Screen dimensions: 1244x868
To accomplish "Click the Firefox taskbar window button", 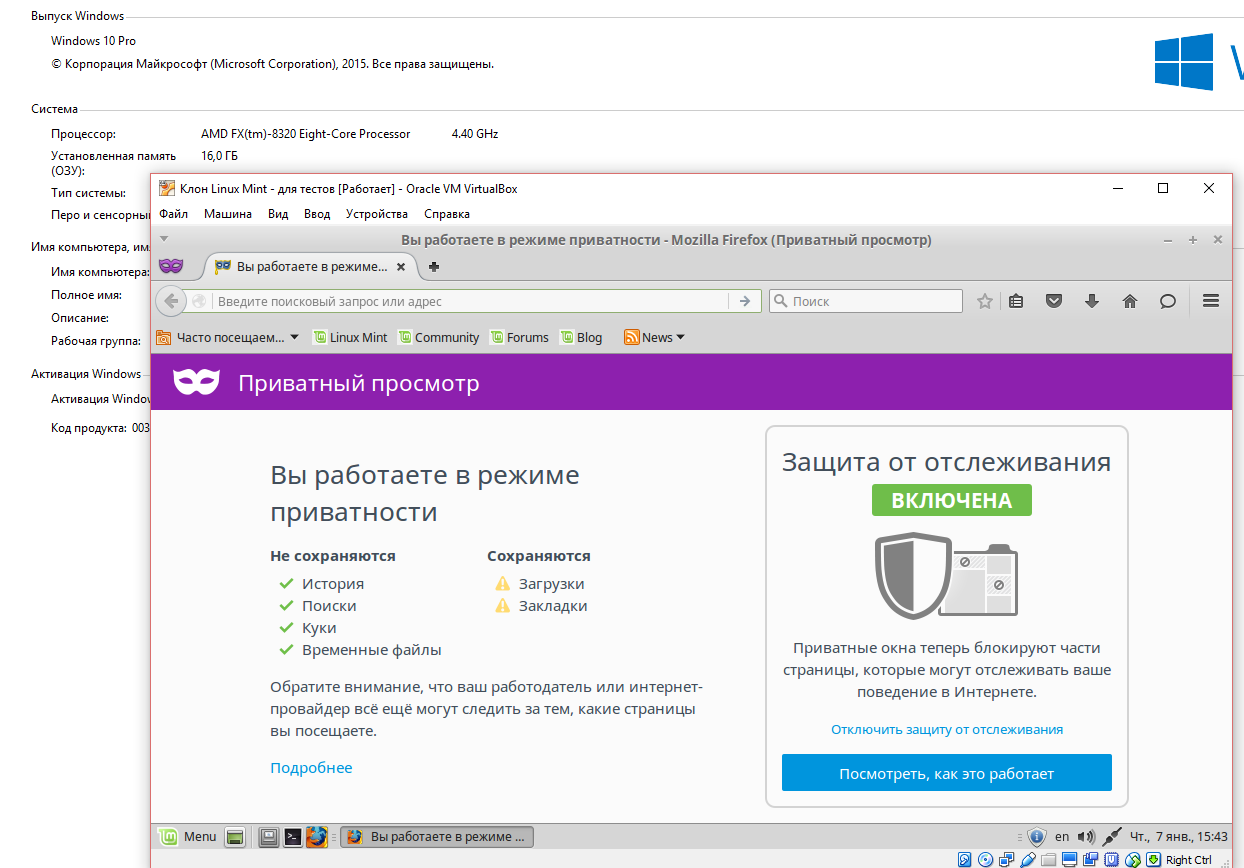I will [437, 836].
